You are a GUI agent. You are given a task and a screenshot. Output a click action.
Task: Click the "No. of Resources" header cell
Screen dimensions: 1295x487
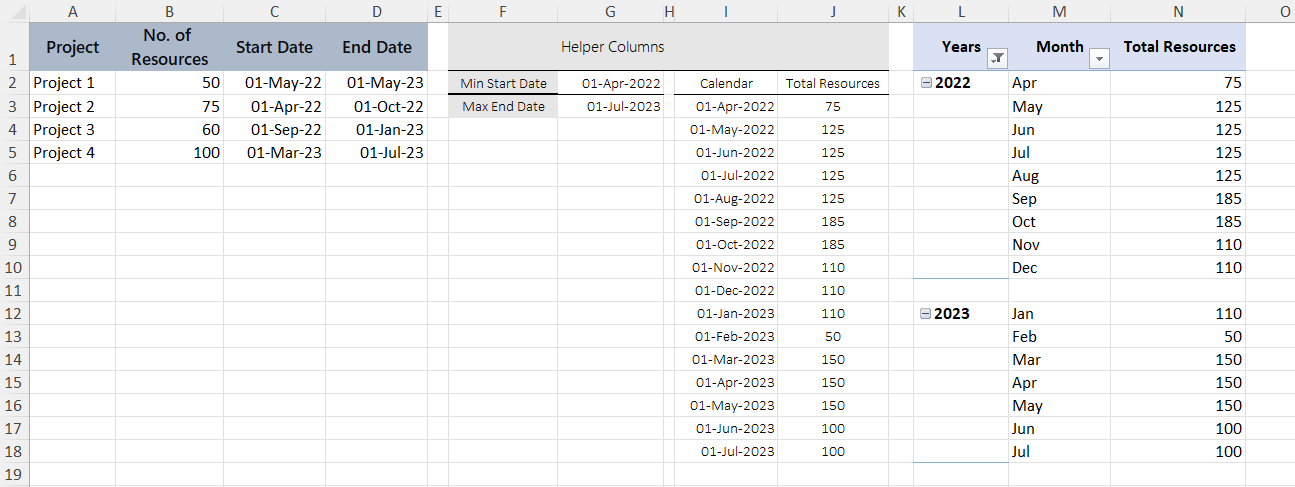(169, 47)
